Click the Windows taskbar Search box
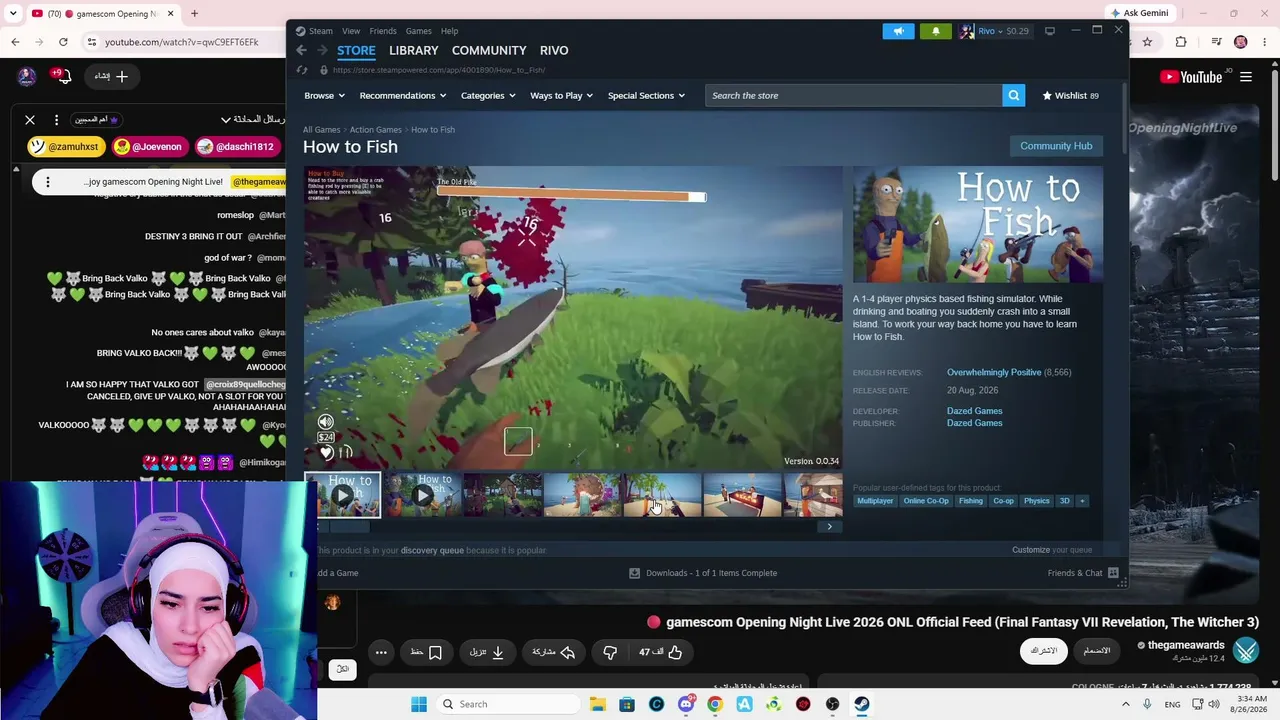The width and height of the screenshot is (1280, 720). [507, 704]
